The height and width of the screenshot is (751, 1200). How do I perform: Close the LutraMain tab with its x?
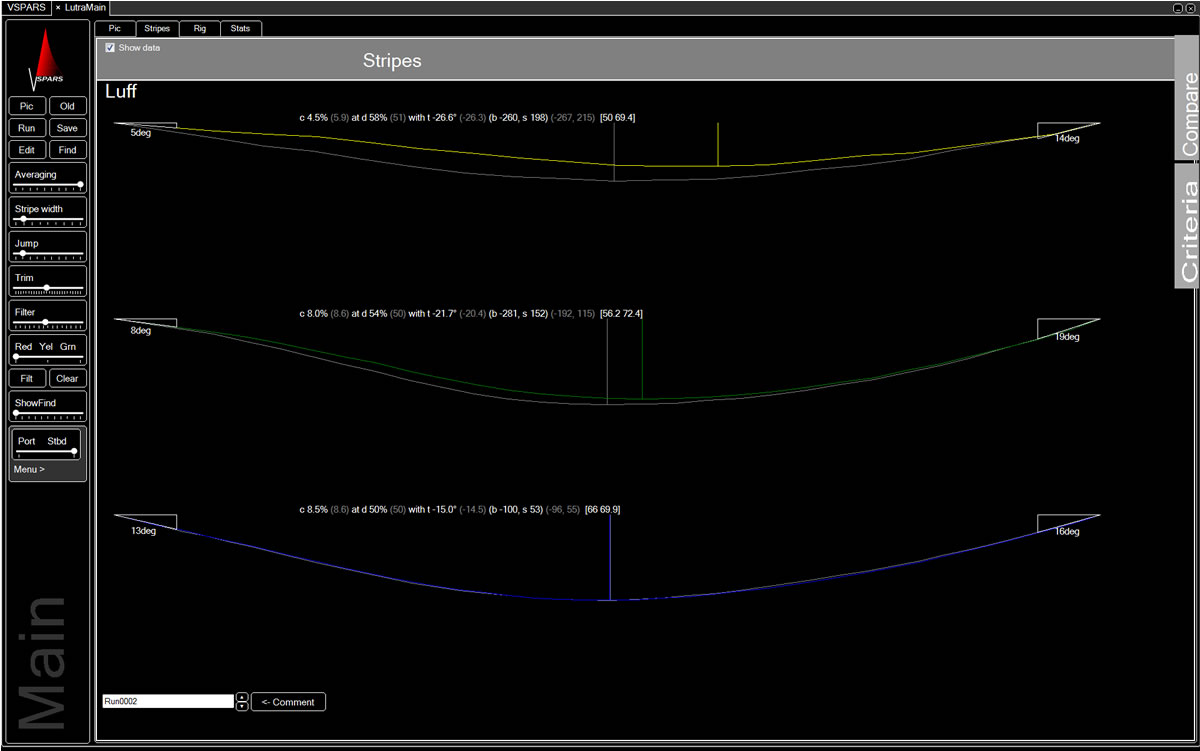coord(57,7)
